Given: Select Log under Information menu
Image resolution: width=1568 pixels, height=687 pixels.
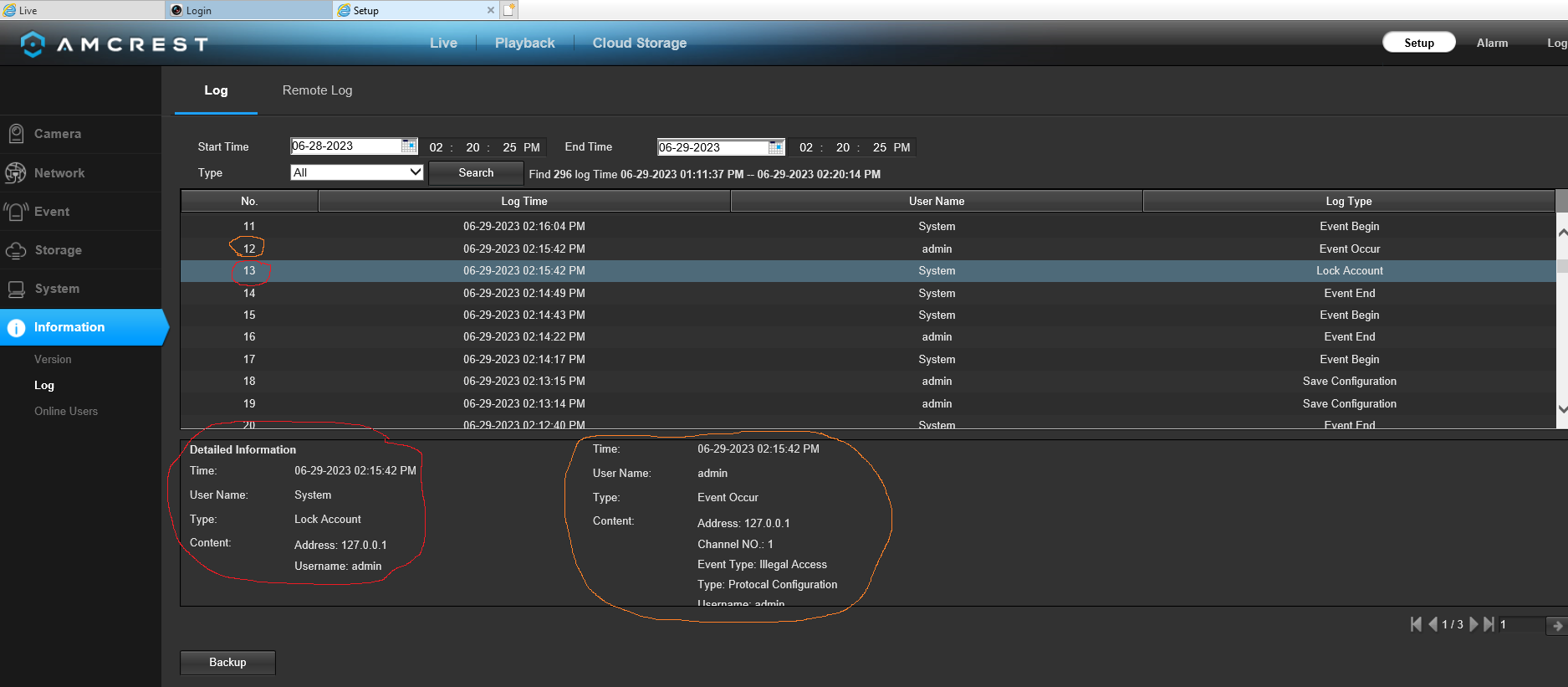Looking at the screenshot, I should (x=44, y=385).
